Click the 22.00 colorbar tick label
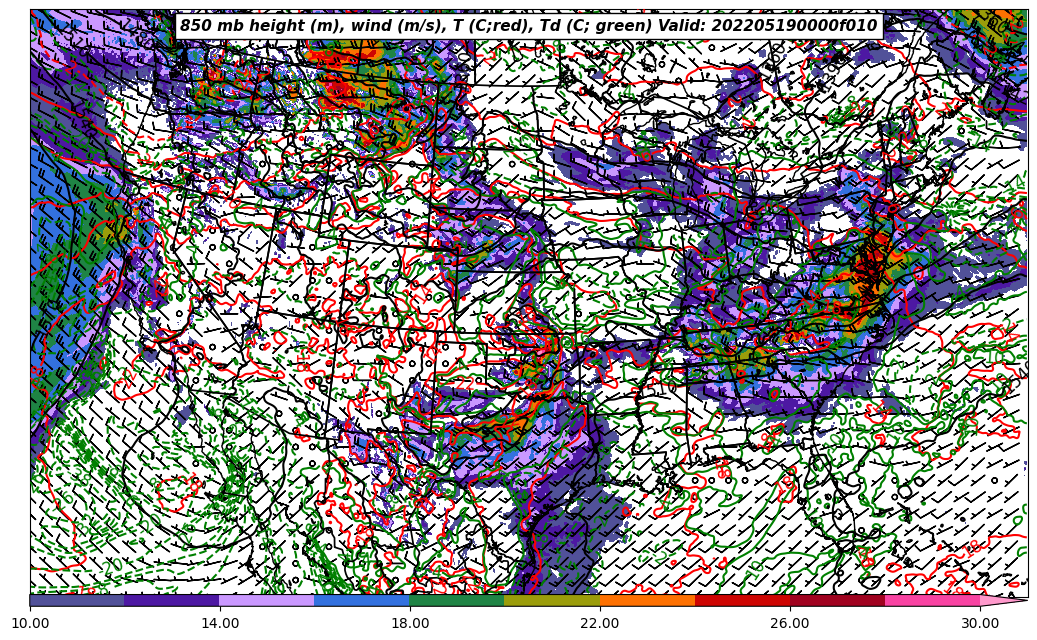 point(600,624)
